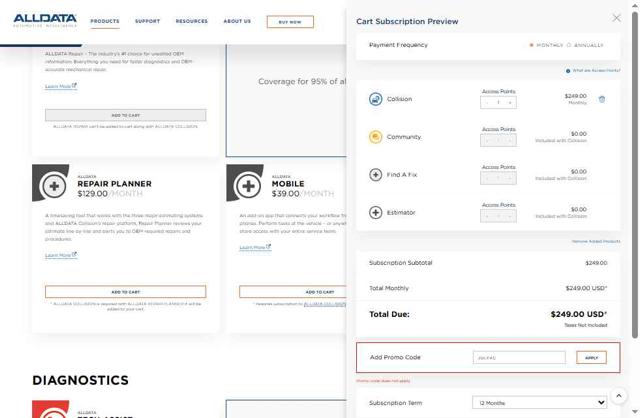The image size is (640, 418).
Task: Open the Resources menu
Action: tap(191, 21)
